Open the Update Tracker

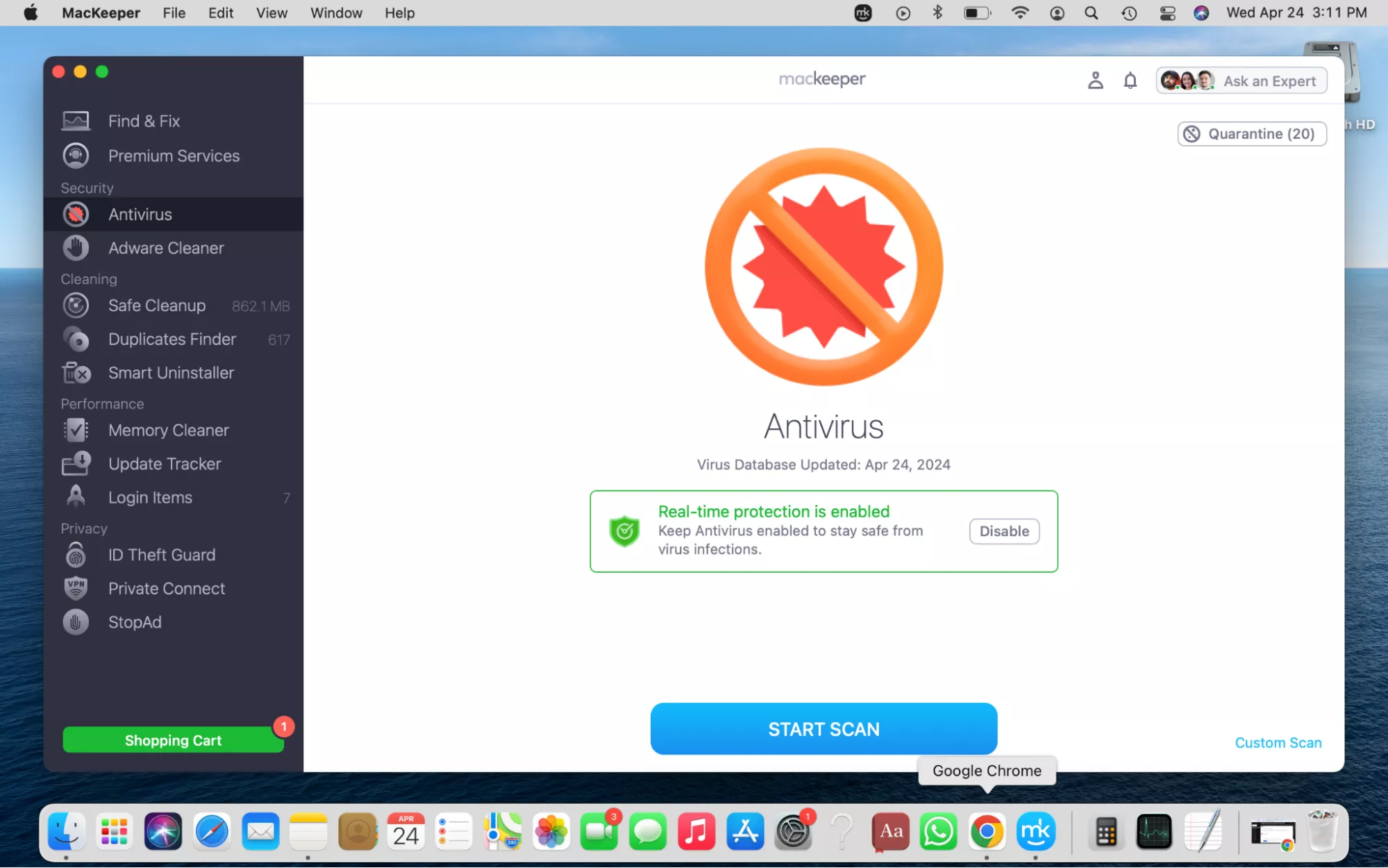click(x=165, y=464)
